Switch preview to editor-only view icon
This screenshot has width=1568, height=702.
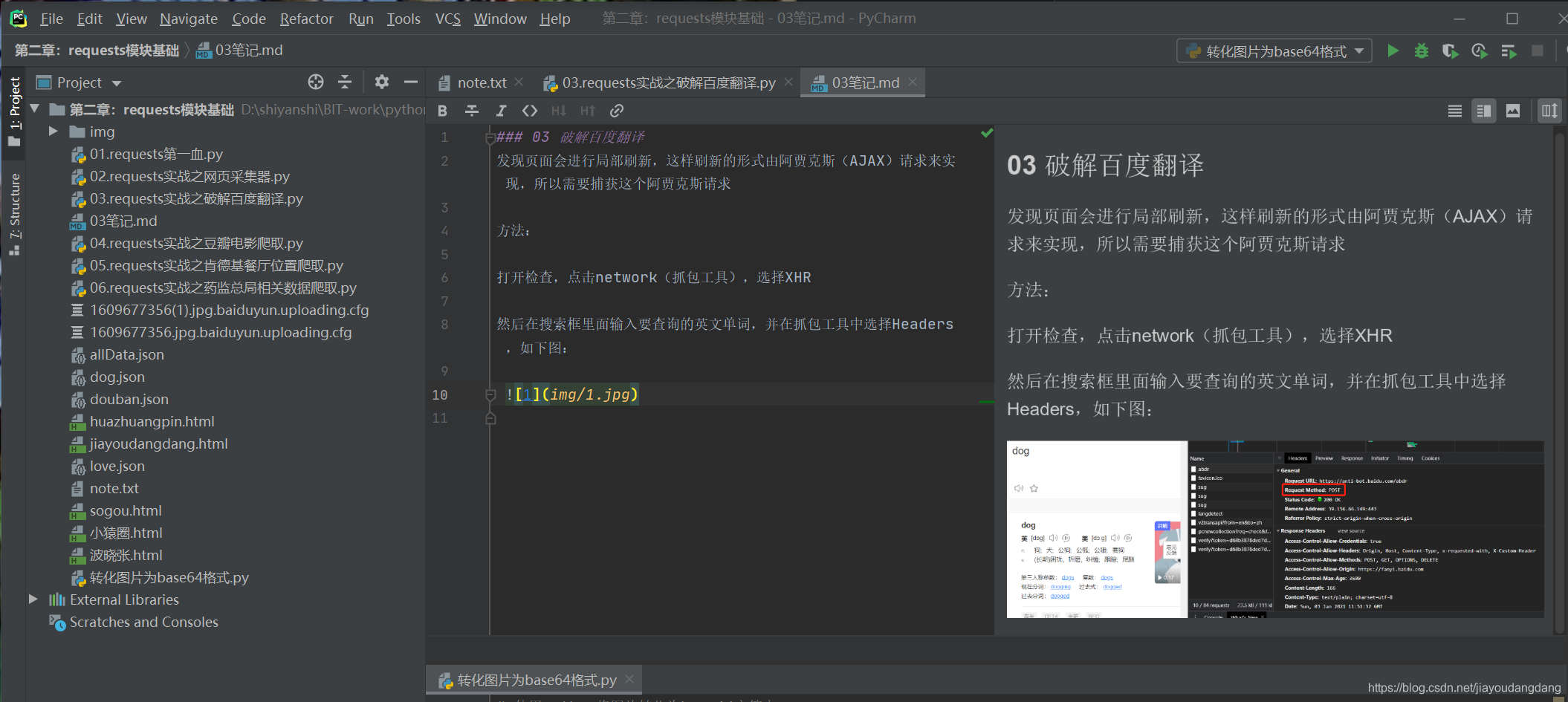click(1455, 110)
